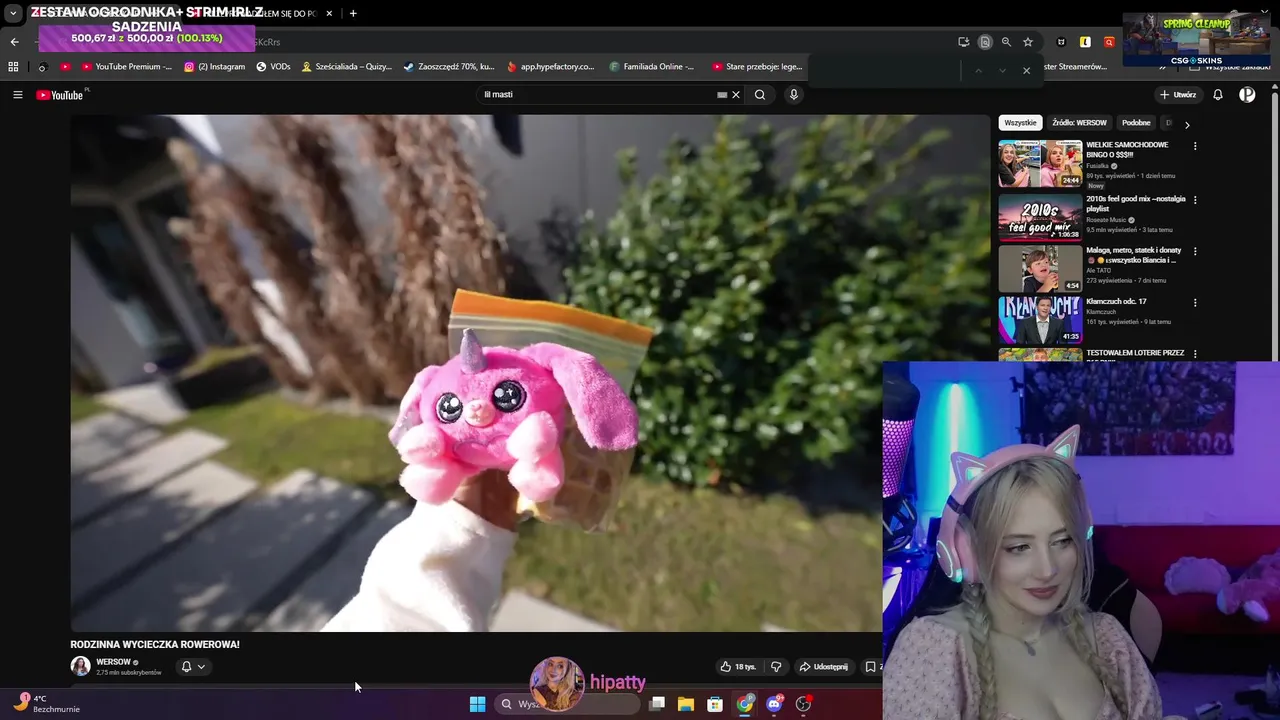
Task: Jump to next find result arrow
Action: tap(1002, 70)
